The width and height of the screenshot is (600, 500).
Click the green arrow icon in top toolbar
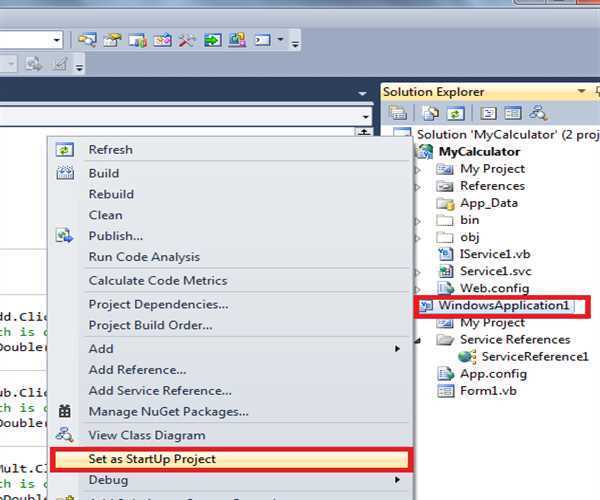click(x=212, y=40)
